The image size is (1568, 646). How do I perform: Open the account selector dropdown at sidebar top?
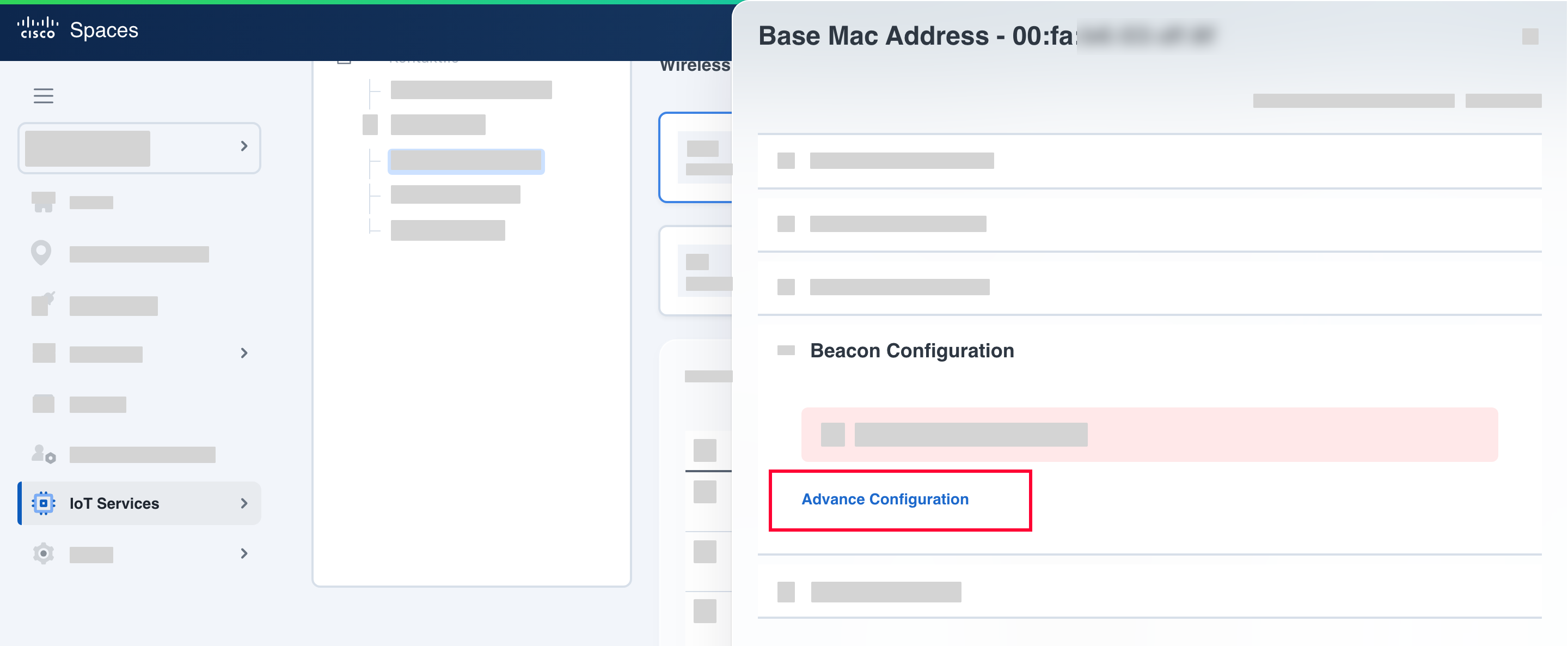pos(139,148)
